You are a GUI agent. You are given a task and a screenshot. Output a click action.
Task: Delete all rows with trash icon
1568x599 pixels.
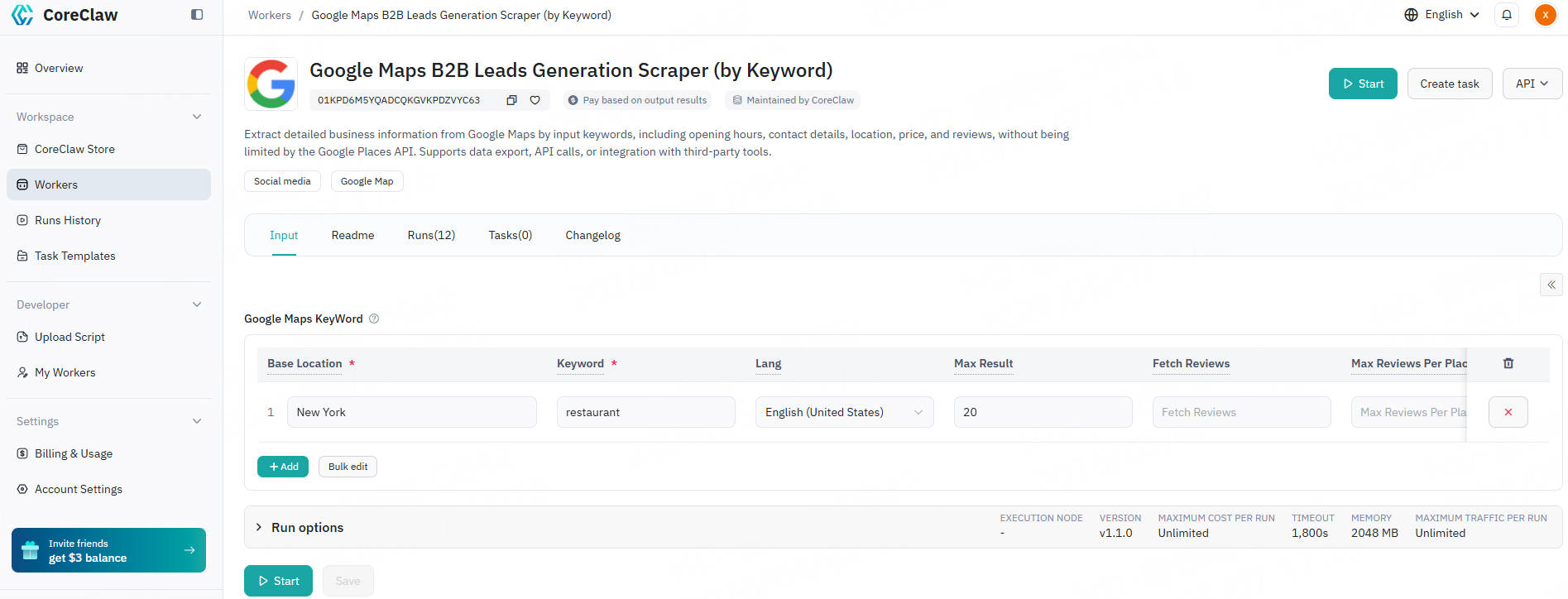(1508, 363)
